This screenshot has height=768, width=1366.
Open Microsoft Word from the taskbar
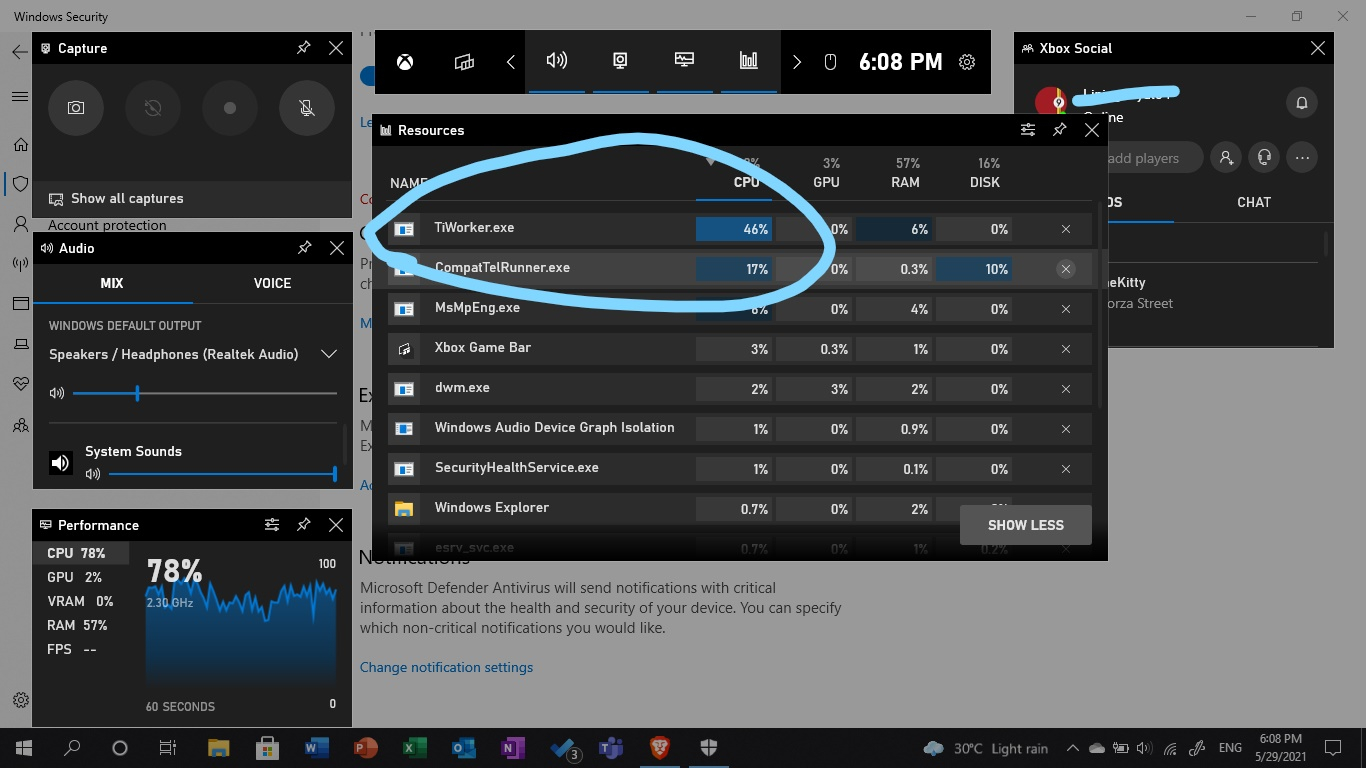(316, 748)
